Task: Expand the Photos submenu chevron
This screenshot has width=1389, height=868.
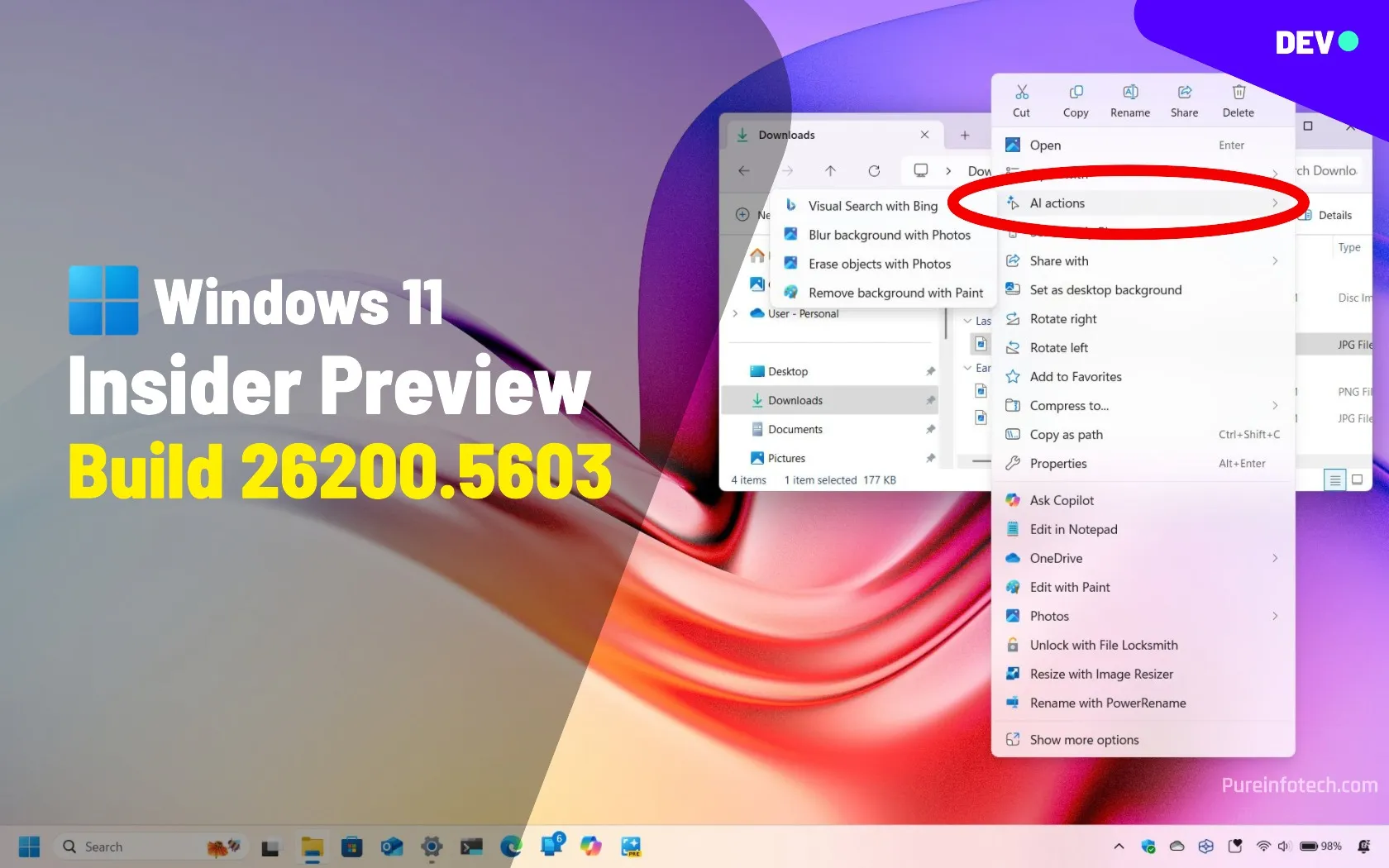Action: 1275,616
